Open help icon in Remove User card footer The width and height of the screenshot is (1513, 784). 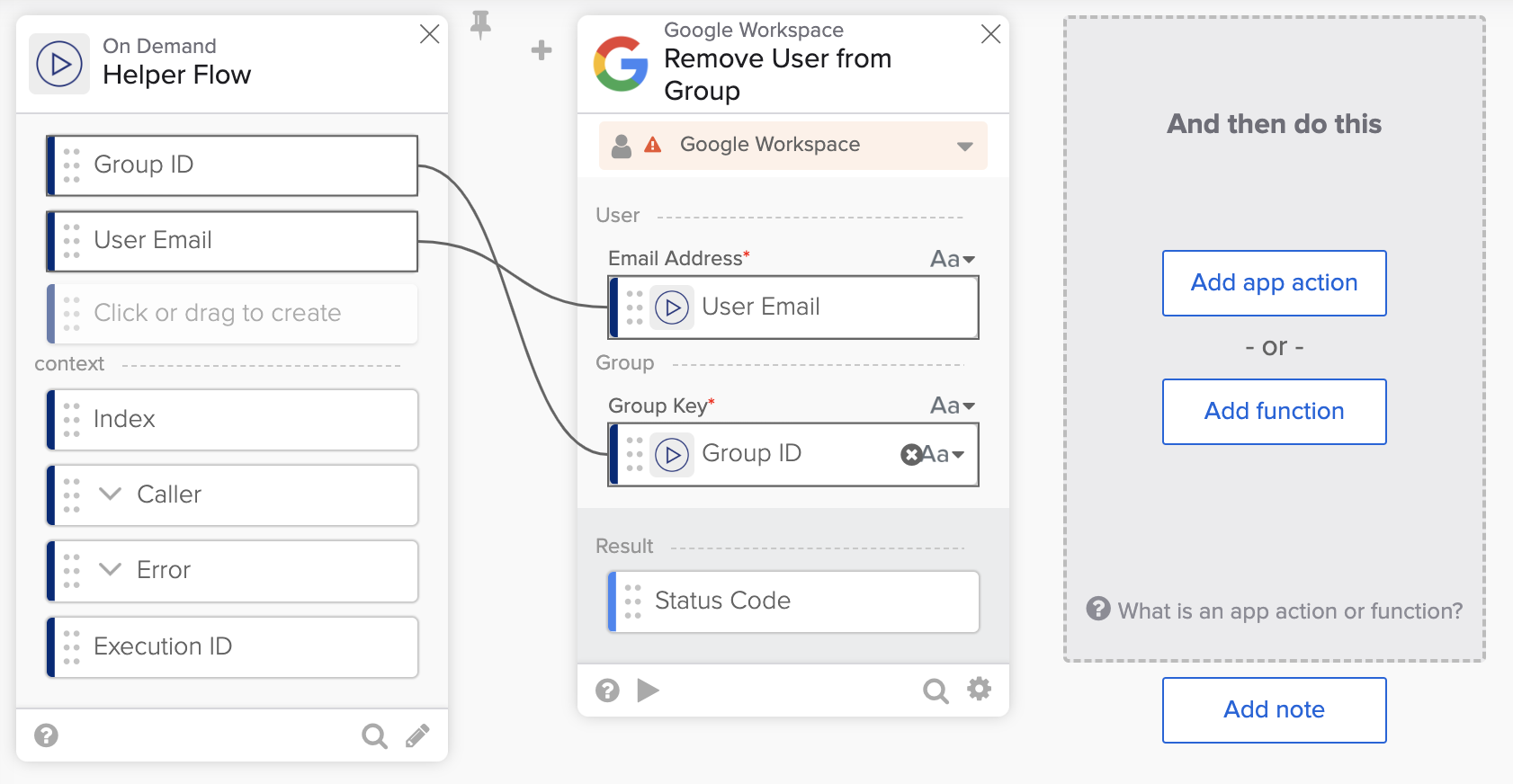(608, 690)
